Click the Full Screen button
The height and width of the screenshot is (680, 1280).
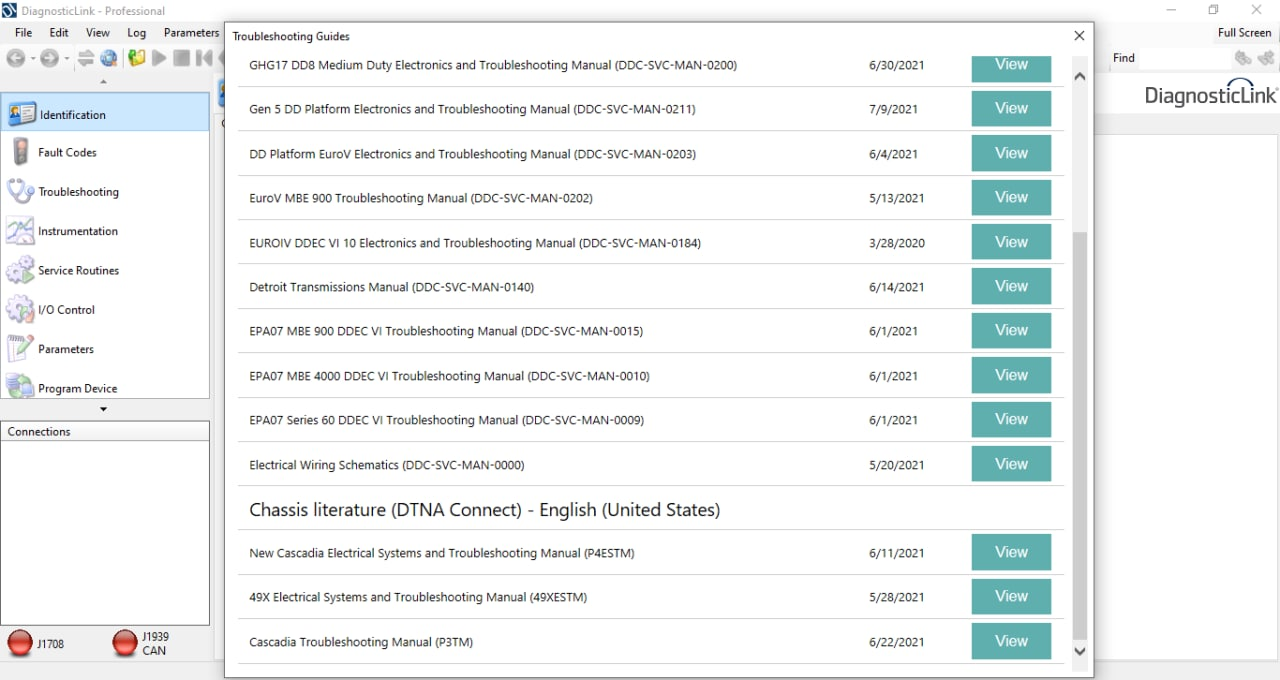tap(1244, 32)
